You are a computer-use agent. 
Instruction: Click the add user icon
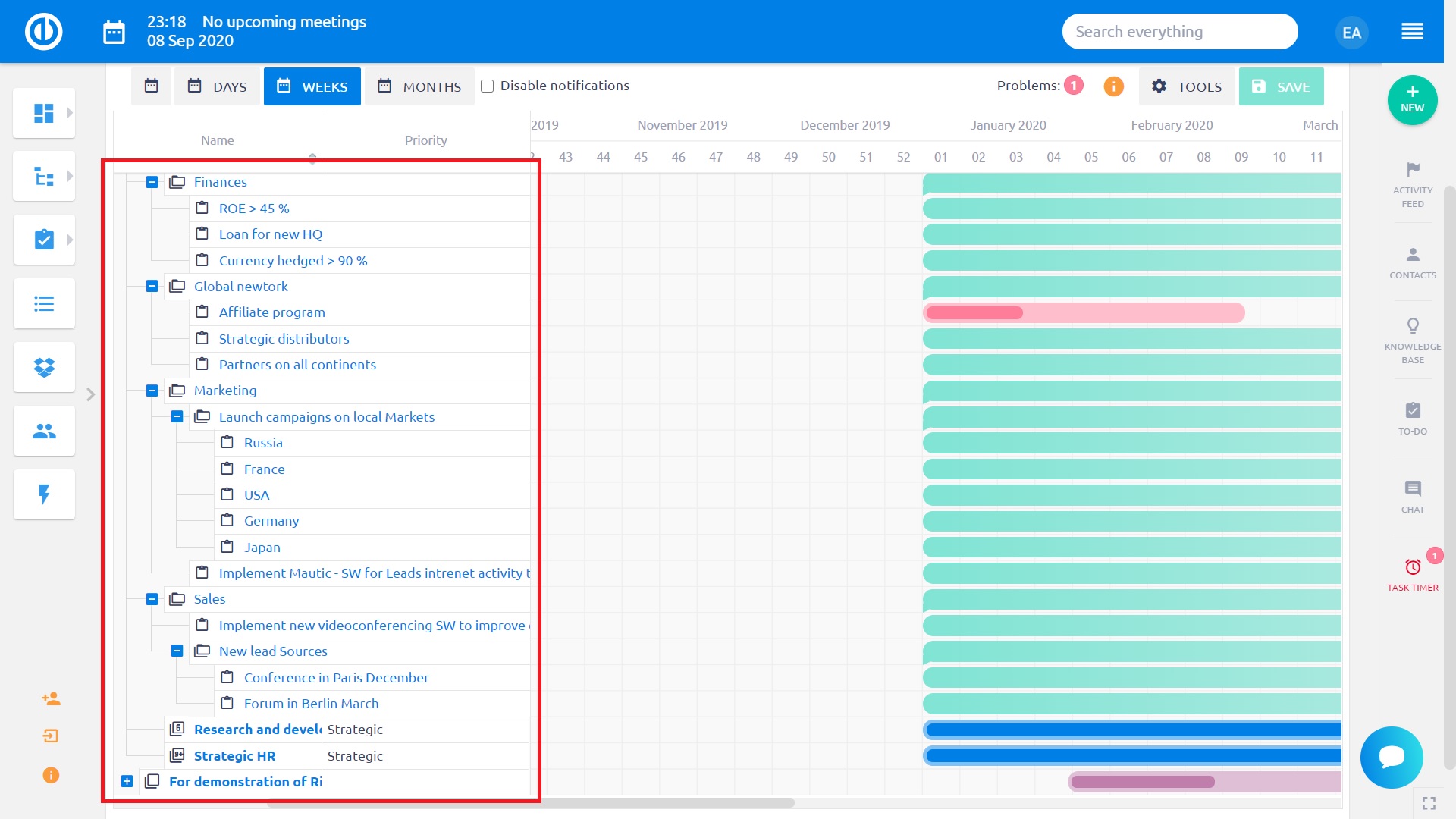pos(51,698)
